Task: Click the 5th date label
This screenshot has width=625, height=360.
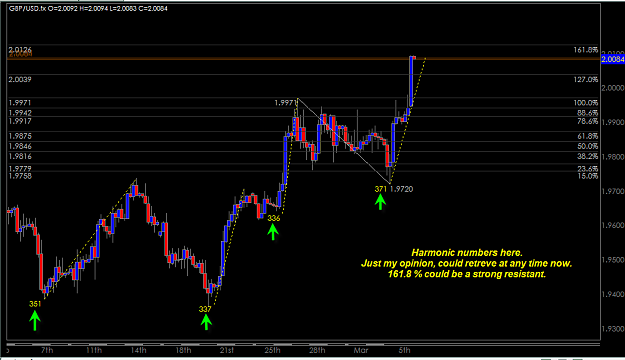Action: (x=404, y=350)
